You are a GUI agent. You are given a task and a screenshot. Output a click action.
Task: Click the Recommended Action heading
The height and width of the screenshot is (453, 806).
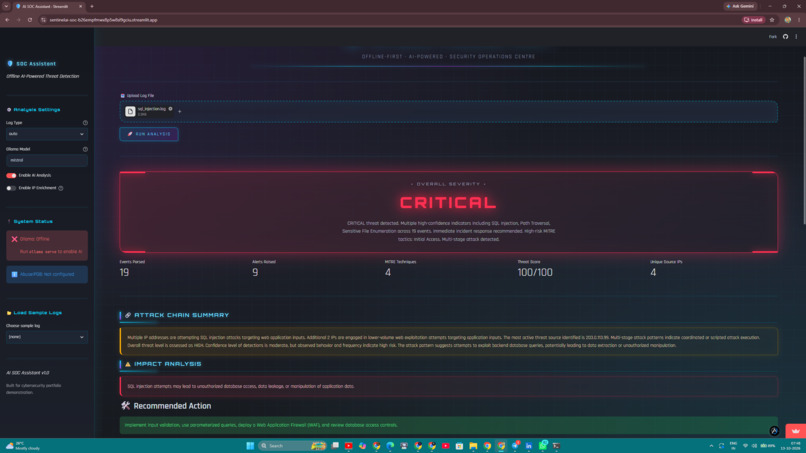point(172,406)
